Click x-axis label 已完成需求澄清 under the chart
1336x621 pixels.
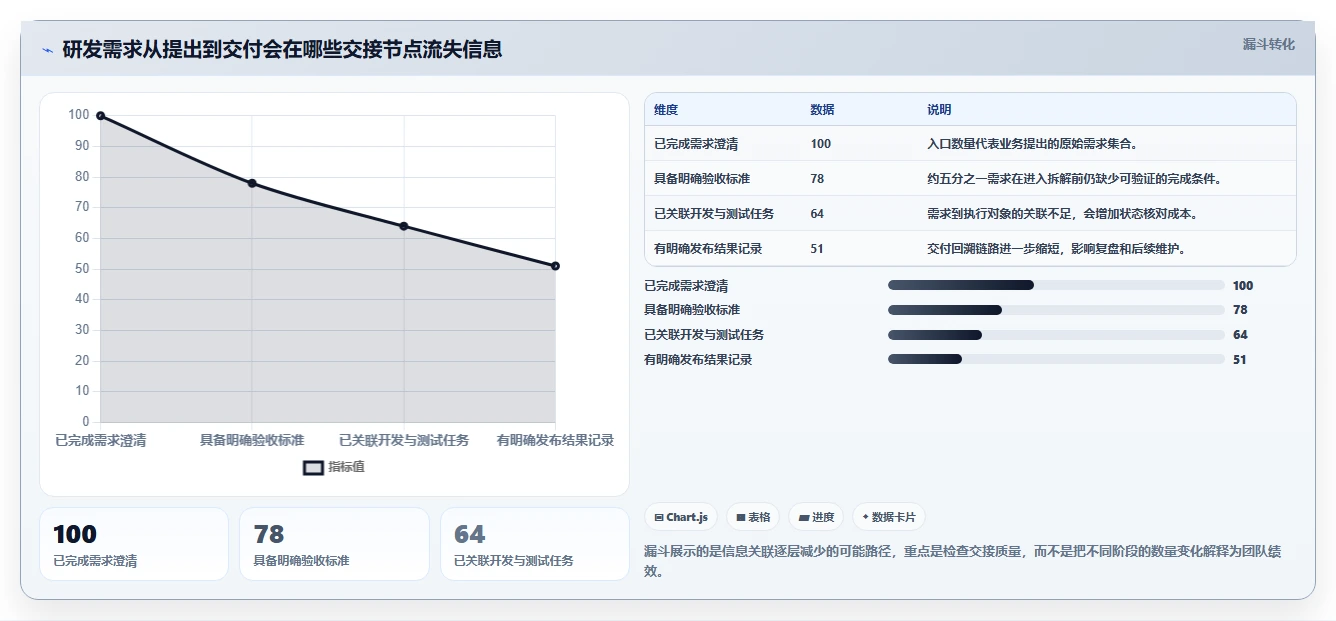tap(100, 440)
